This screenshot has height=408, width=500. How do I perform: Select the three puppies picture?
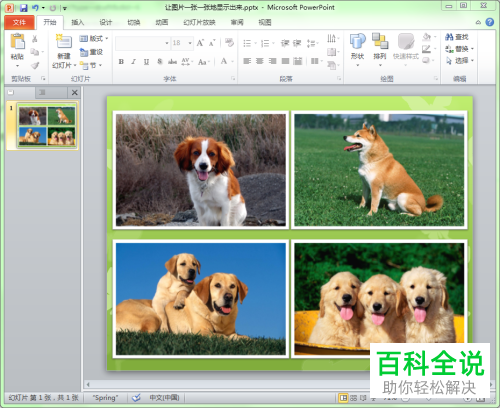click(x=379, y=299)
